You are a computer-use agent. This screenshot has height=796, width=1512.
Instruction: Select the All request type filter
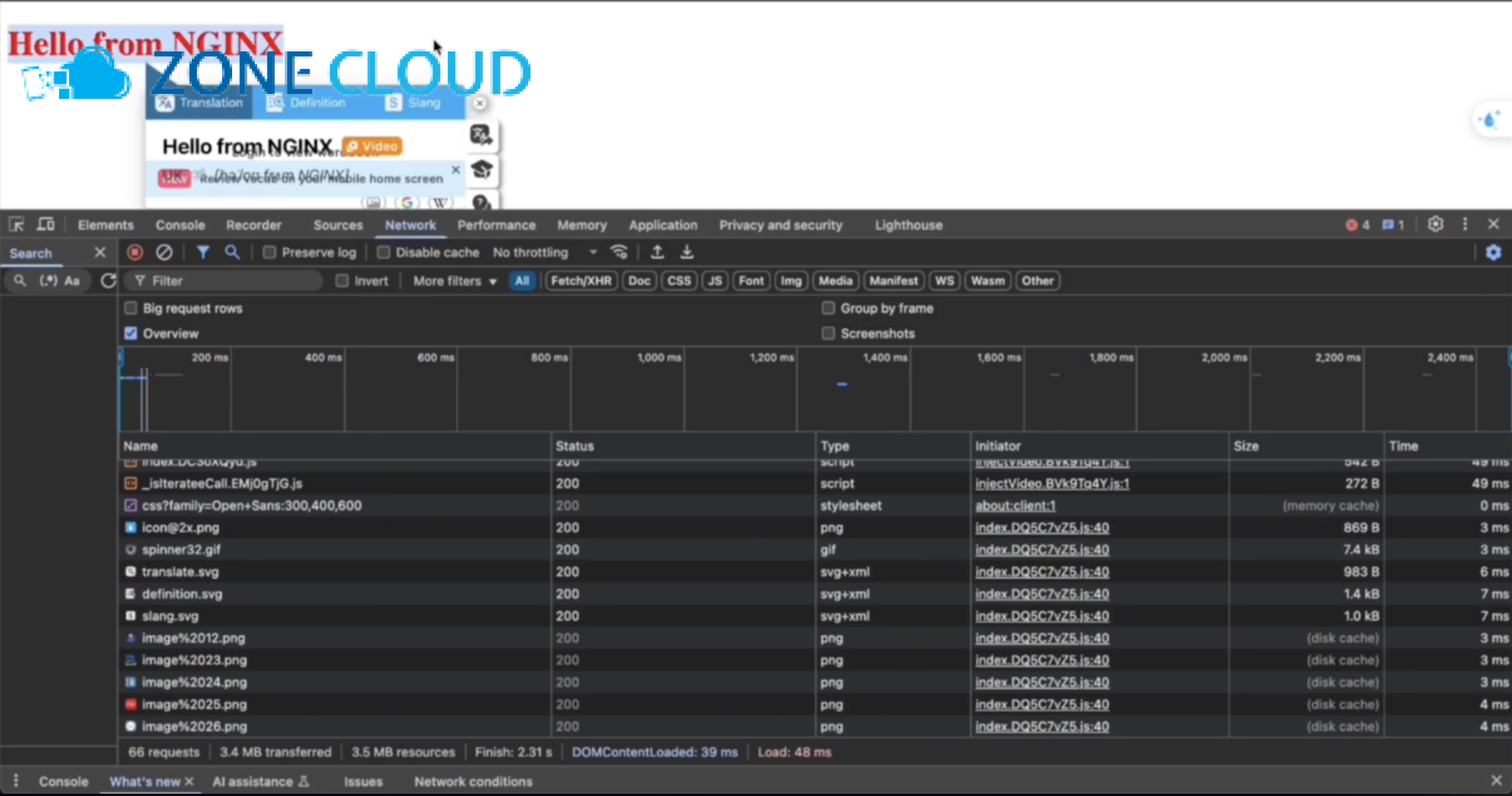[522, 281]
